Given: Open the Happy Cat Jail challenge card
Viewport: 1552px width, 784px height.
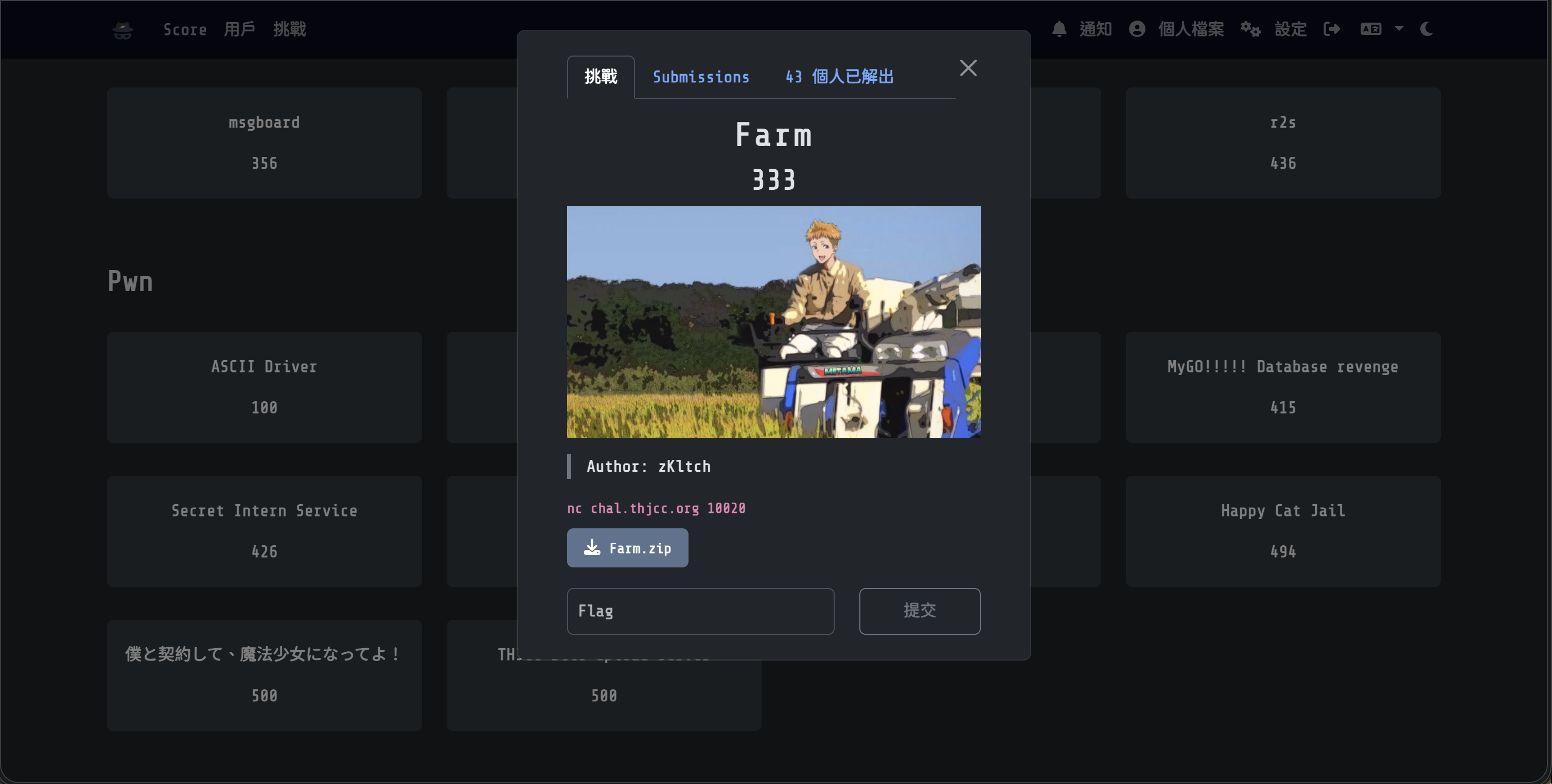Looking at the screenshot, I should (1283, 530).
